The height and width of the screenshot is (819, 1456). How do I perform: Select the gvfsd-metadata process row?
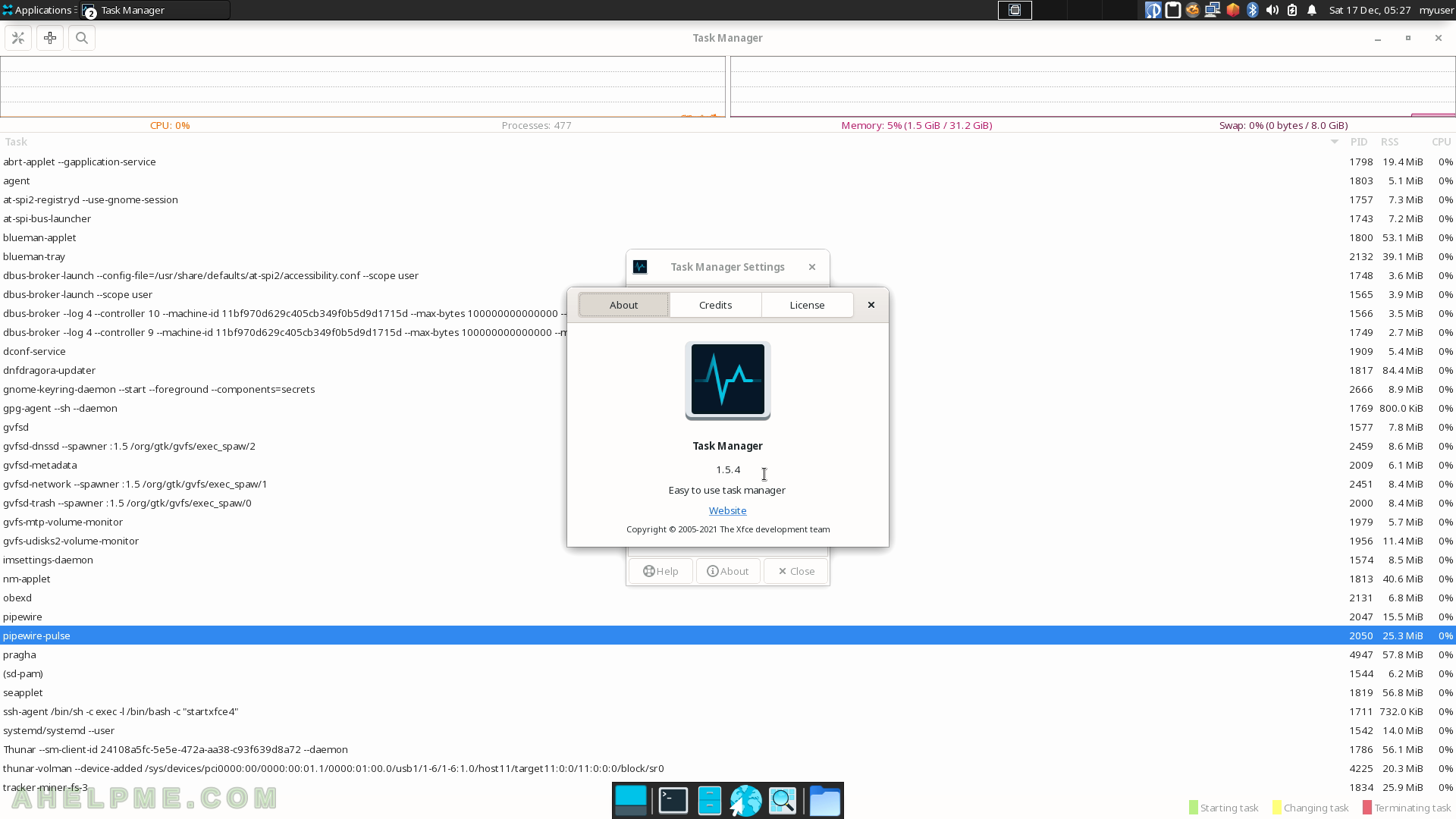click(728, 465)
